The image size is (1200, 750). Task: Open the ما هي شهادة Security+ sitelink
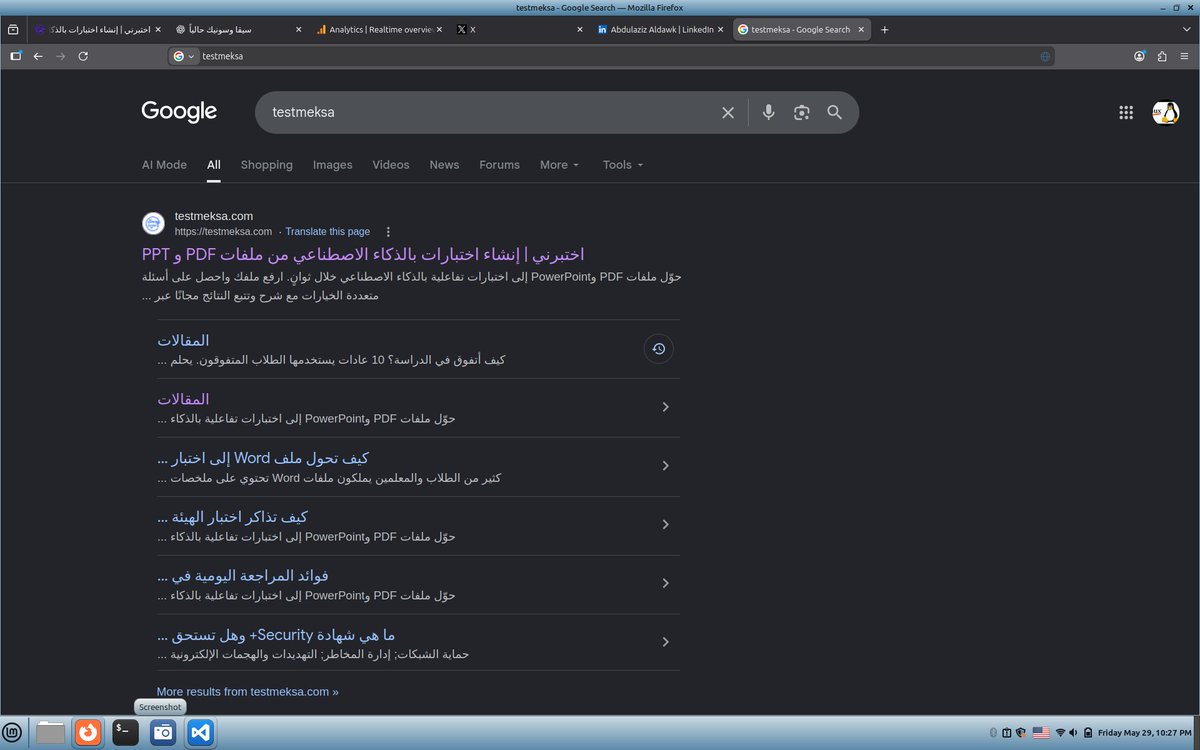click(x=276, y=635)
